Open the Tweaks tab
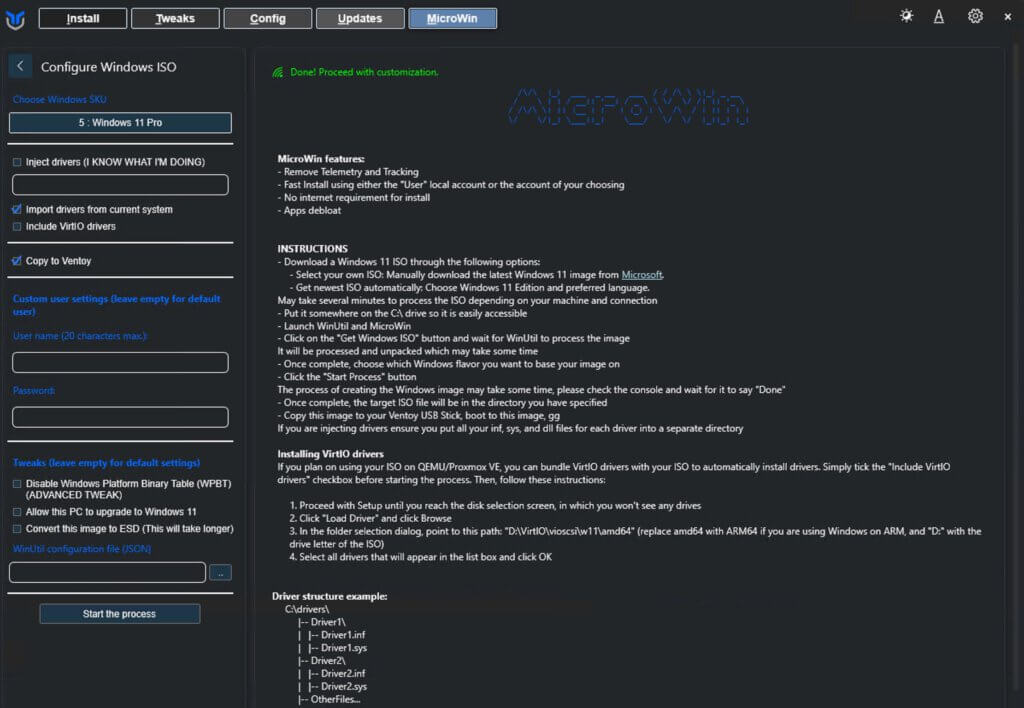Screen dimensions: 1024x708 coord(175,18)
